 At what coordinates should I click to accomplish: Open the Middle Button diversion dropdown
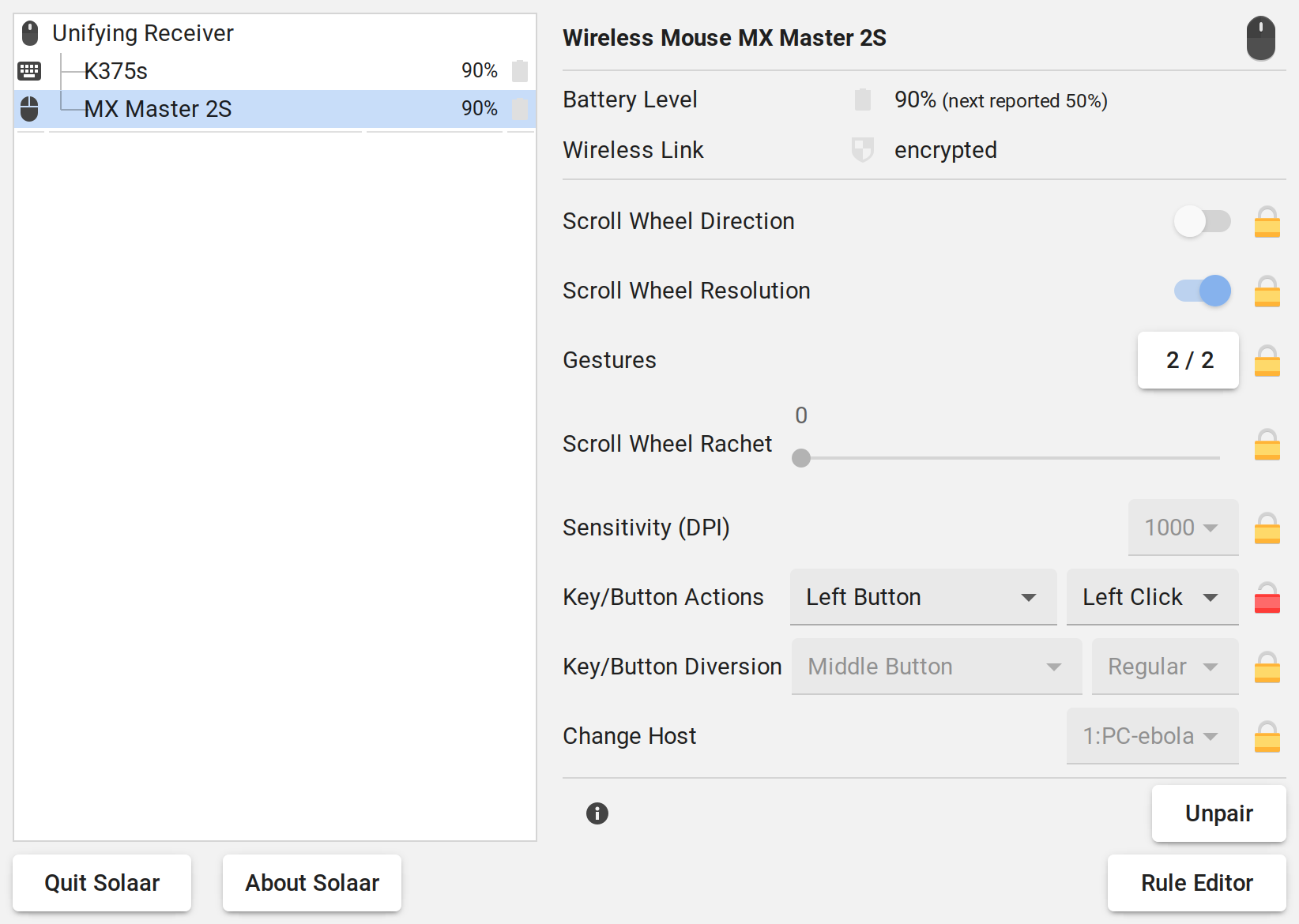(937, 667)
